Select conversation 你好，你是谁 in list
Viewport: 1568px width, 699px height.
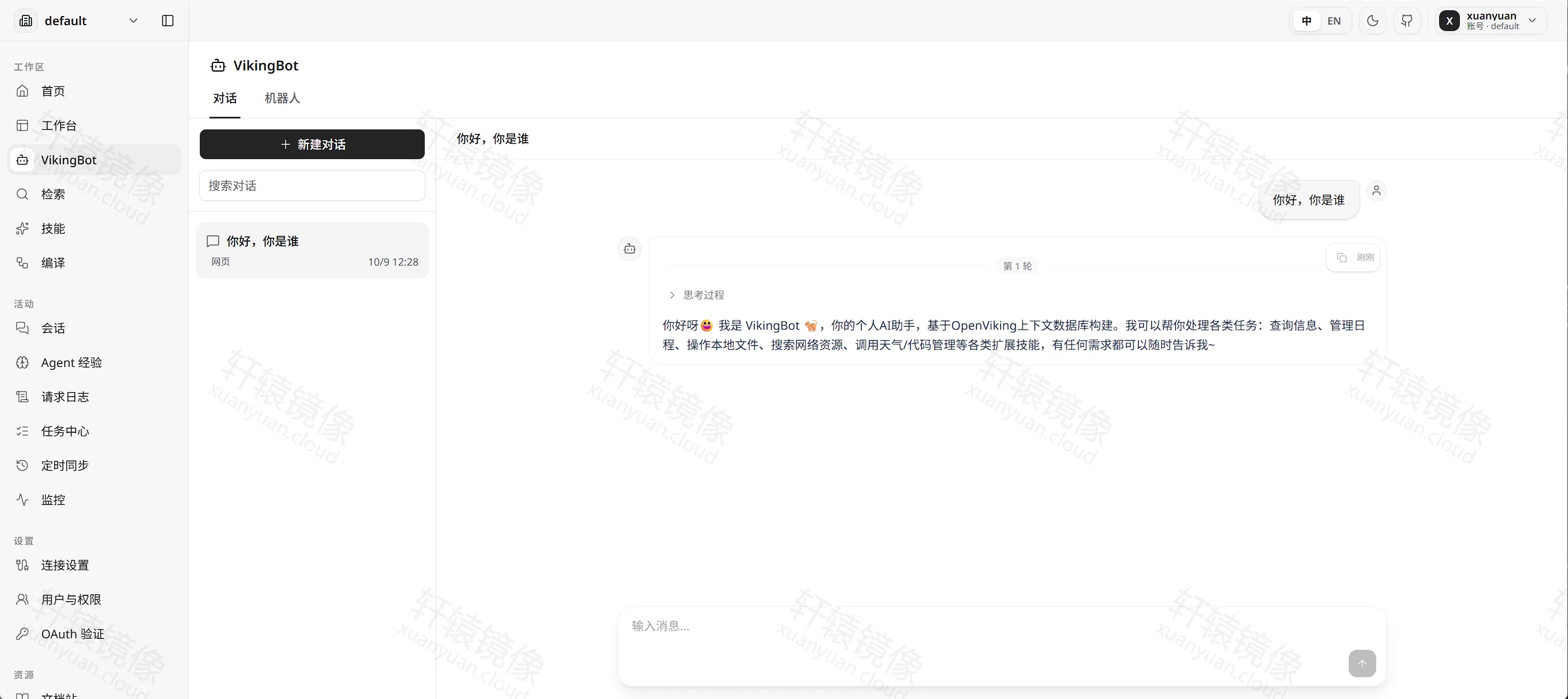pyautogui.click(x=312, y=250)
